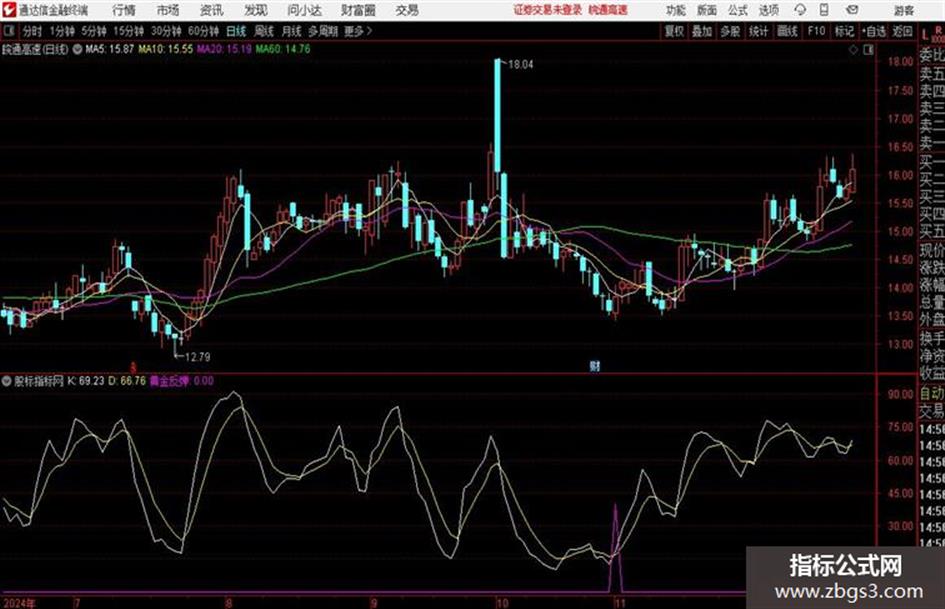Switch to 30分钟 period
The height and width of the screenshot is (609, 945).
click(166, 31)
